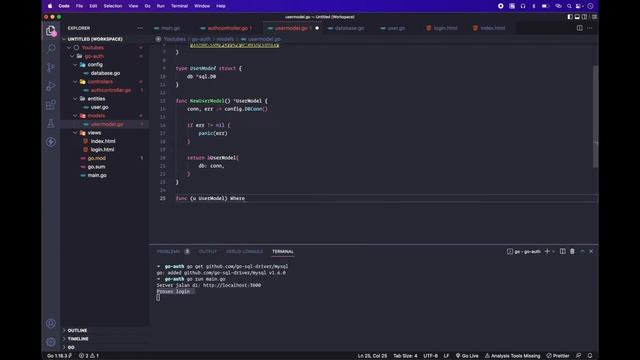
Task: Click UTF-8 encoding status item
Action: point(430,356)
